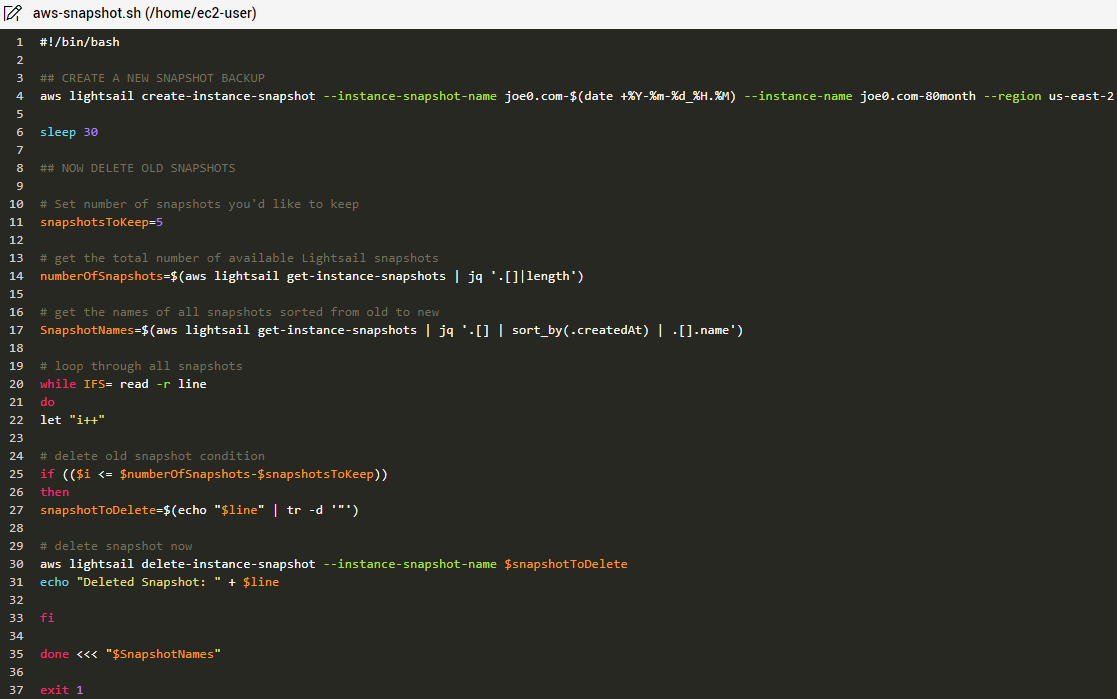Click the comment about names sorted from old to new
Image resolution: width=1117 pixels, height=699 pixels.
coord(239,312)
